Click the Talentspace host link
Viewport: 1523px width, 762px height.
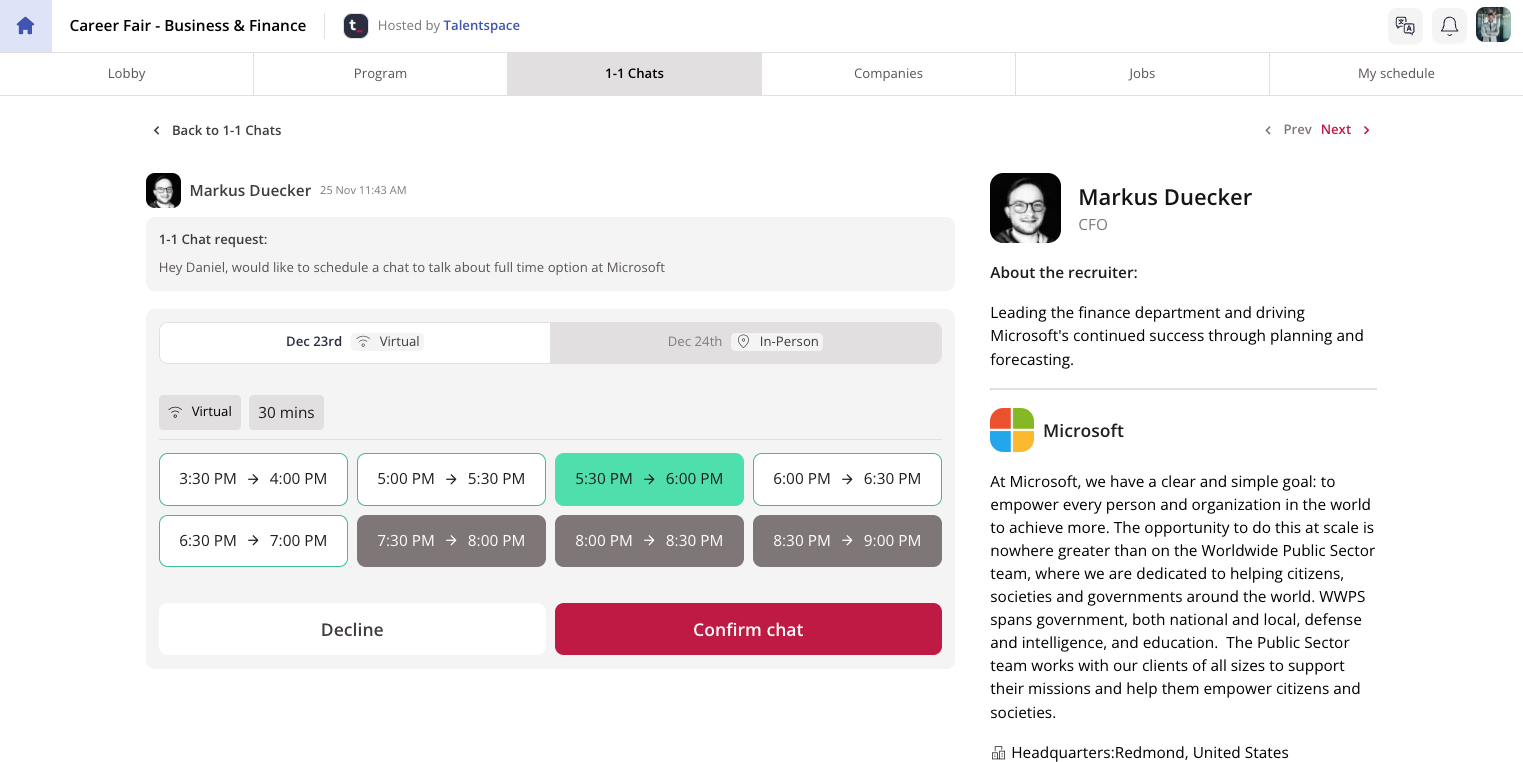(482, 26)
